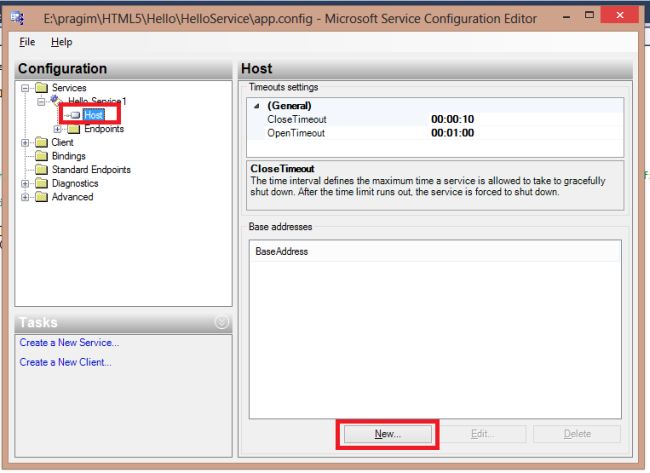This screenshot has height=473, width=650.
Task: Expand the Advanced tree node
Action: tap(25, 197)
